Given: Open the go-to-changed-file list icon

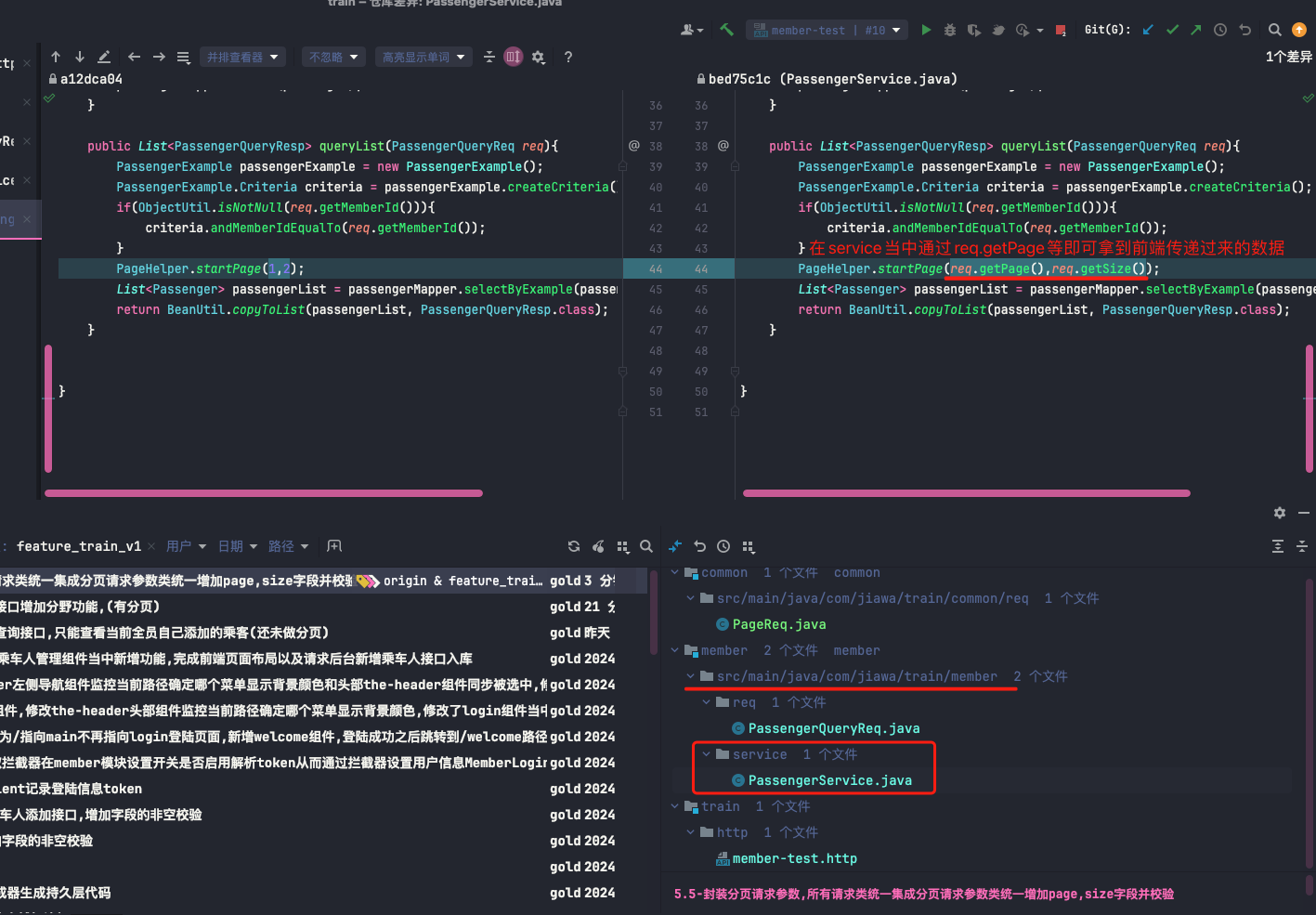Looking at the screenshot, I should 183,57.
